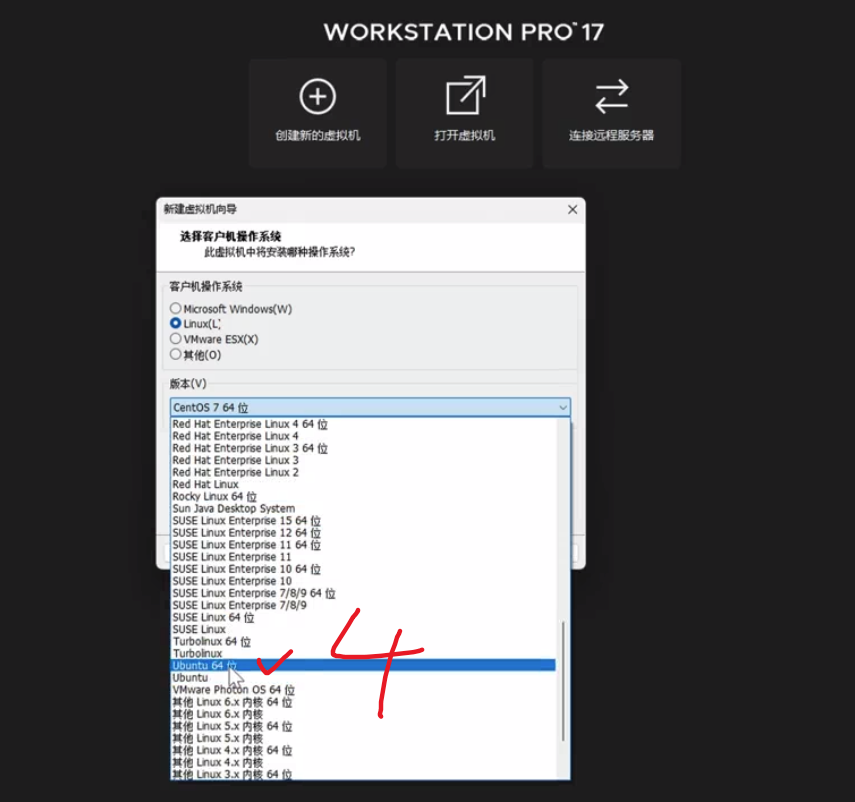Click the Create New Virtual Machine plus icon

[317, 97]
